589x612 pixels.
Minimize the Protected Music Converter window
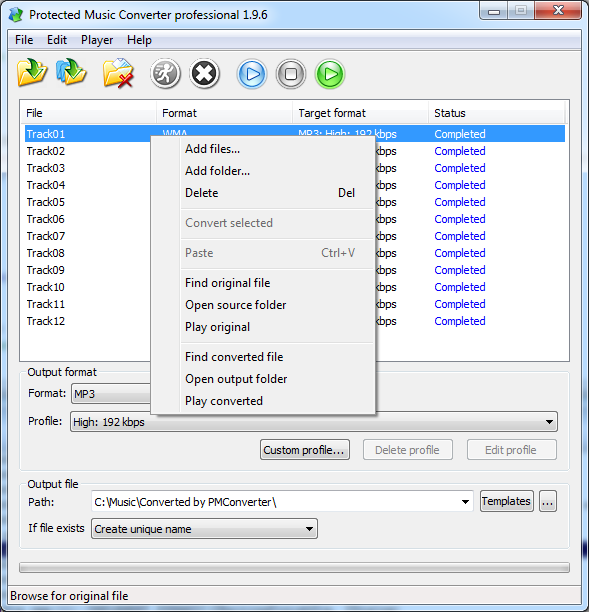point(494,11)
